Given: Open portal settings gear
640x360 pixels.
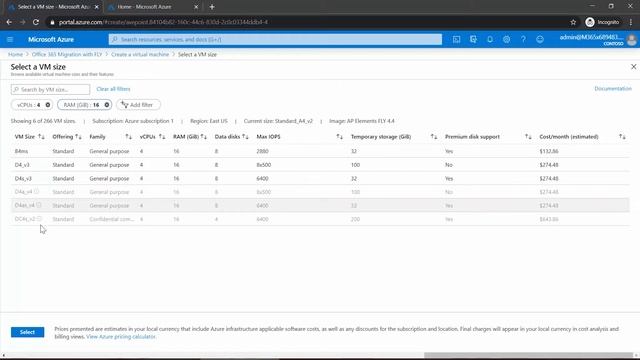Looking at the screenshot, I should (x=507, y=40).
